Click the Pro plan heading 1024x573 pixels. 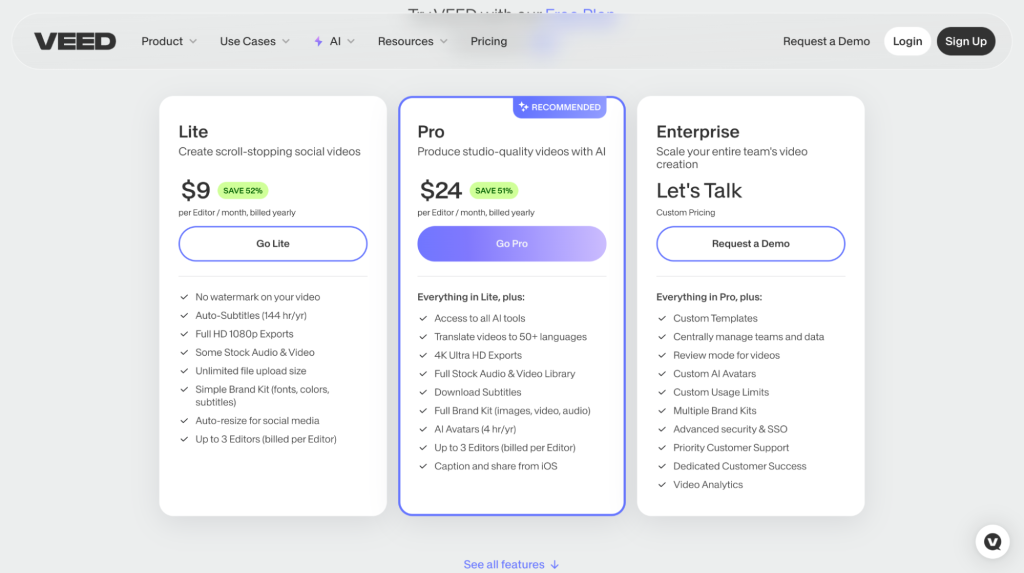click(x=431, y=132)
